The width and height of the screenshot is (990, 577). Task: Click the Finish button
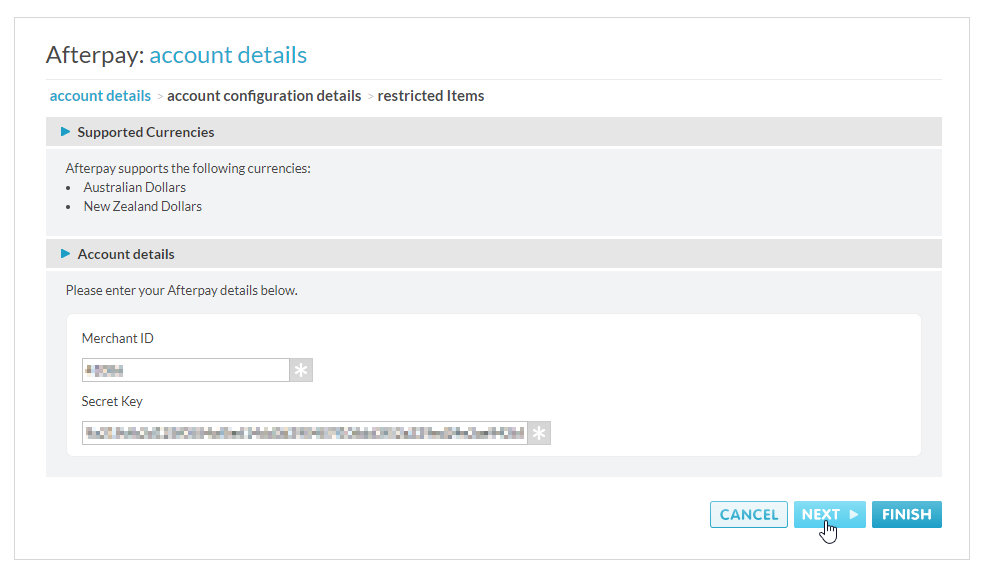pos(907,515)
